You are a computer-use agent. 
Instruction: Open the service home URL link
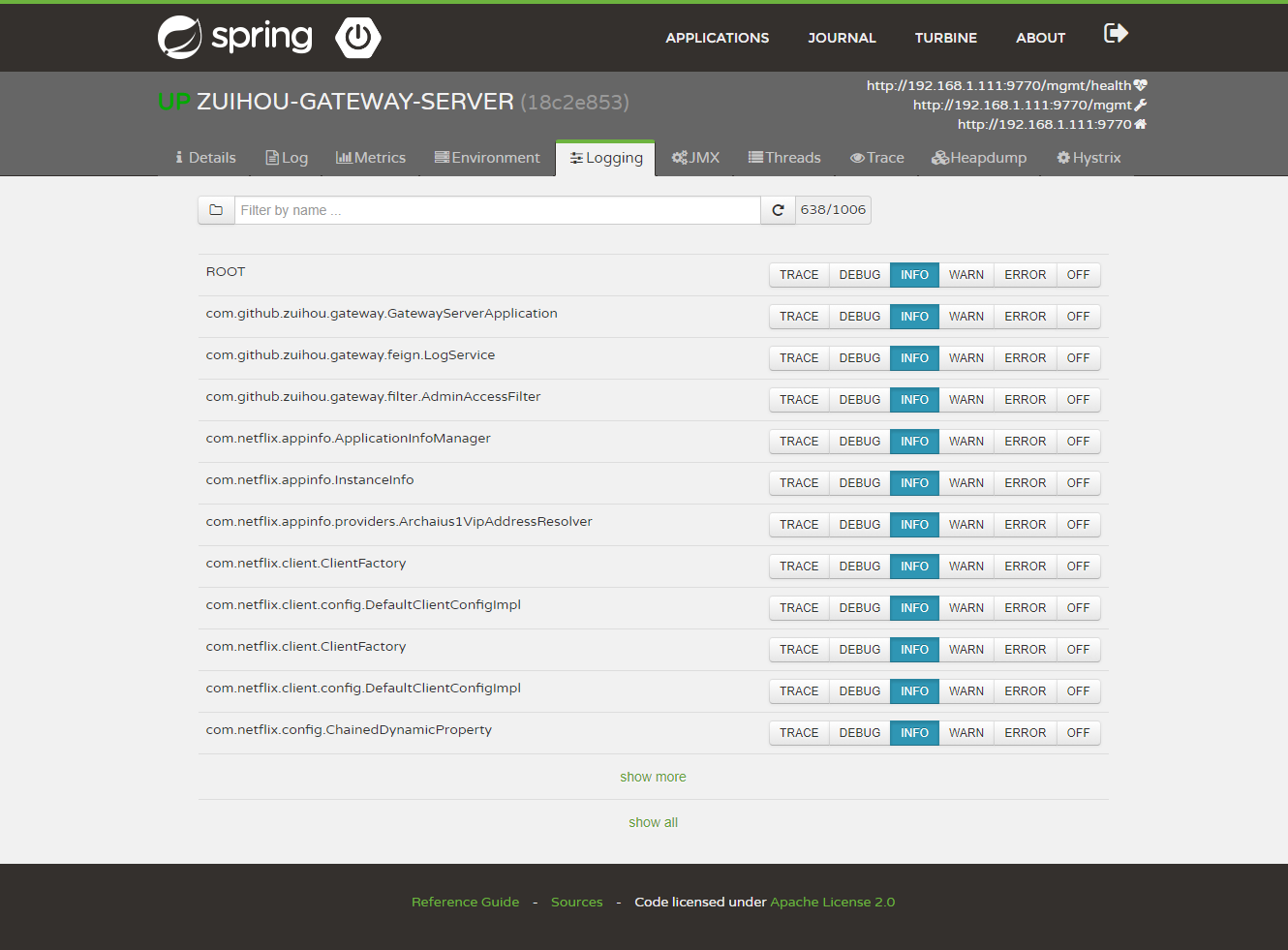click(x=1052, y=124)
